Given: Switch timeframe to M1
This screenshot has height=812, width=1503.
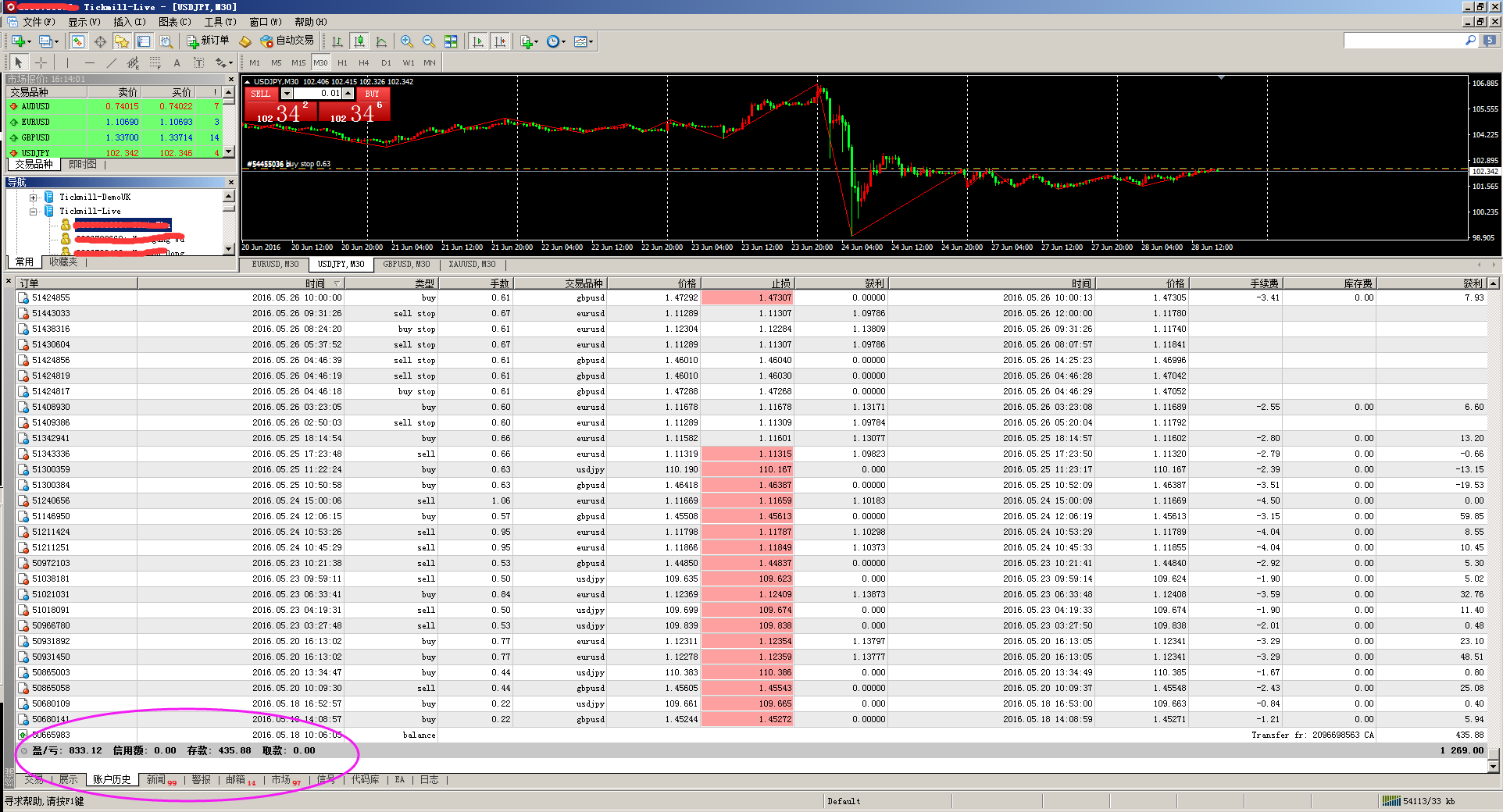Looking at the screenshot, I should tap(255, 62).
